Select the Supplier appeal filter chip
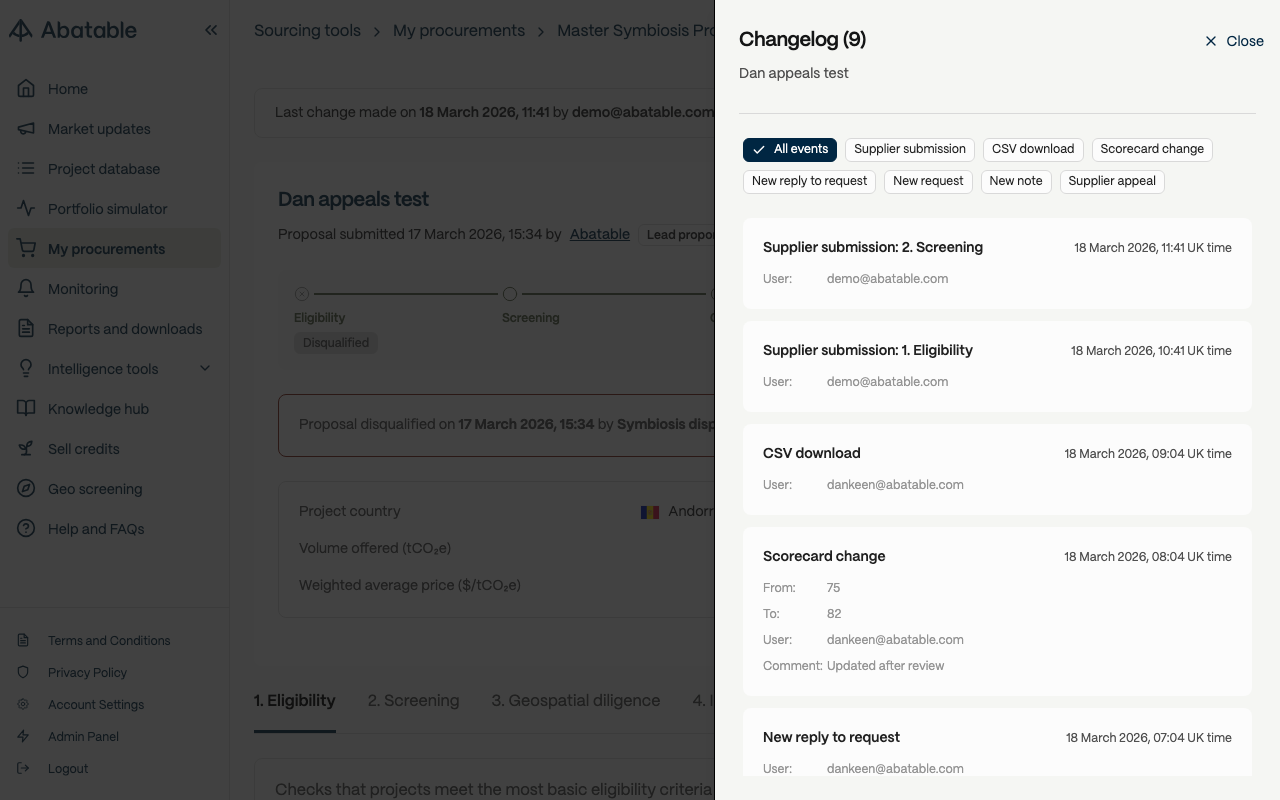Image resolution: width=1280 pixels, height=800 pixels. [x=1112, y=182]
